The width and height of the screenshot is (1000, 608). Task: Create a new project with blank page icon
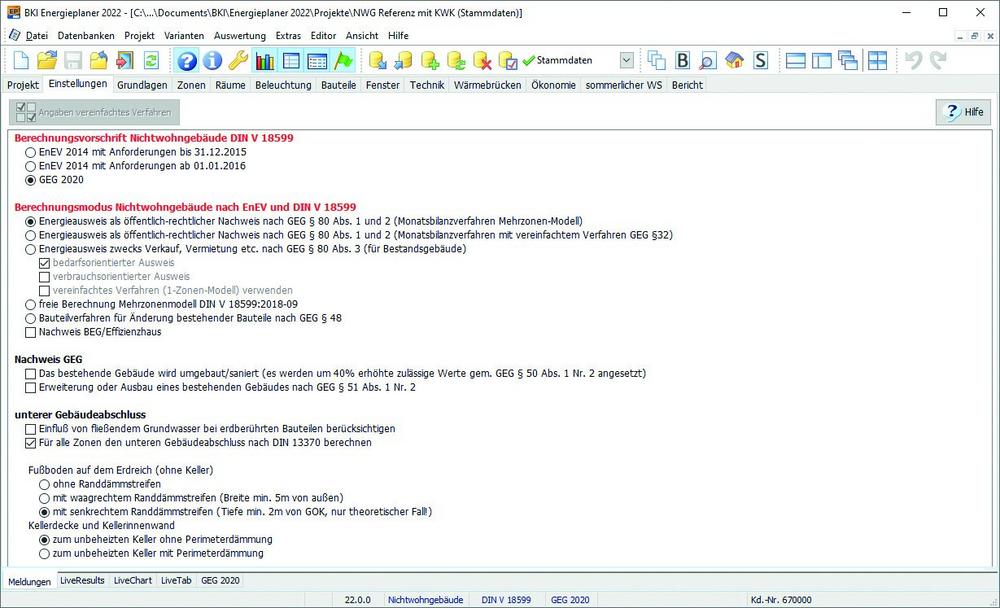click(x=21, y=61)
